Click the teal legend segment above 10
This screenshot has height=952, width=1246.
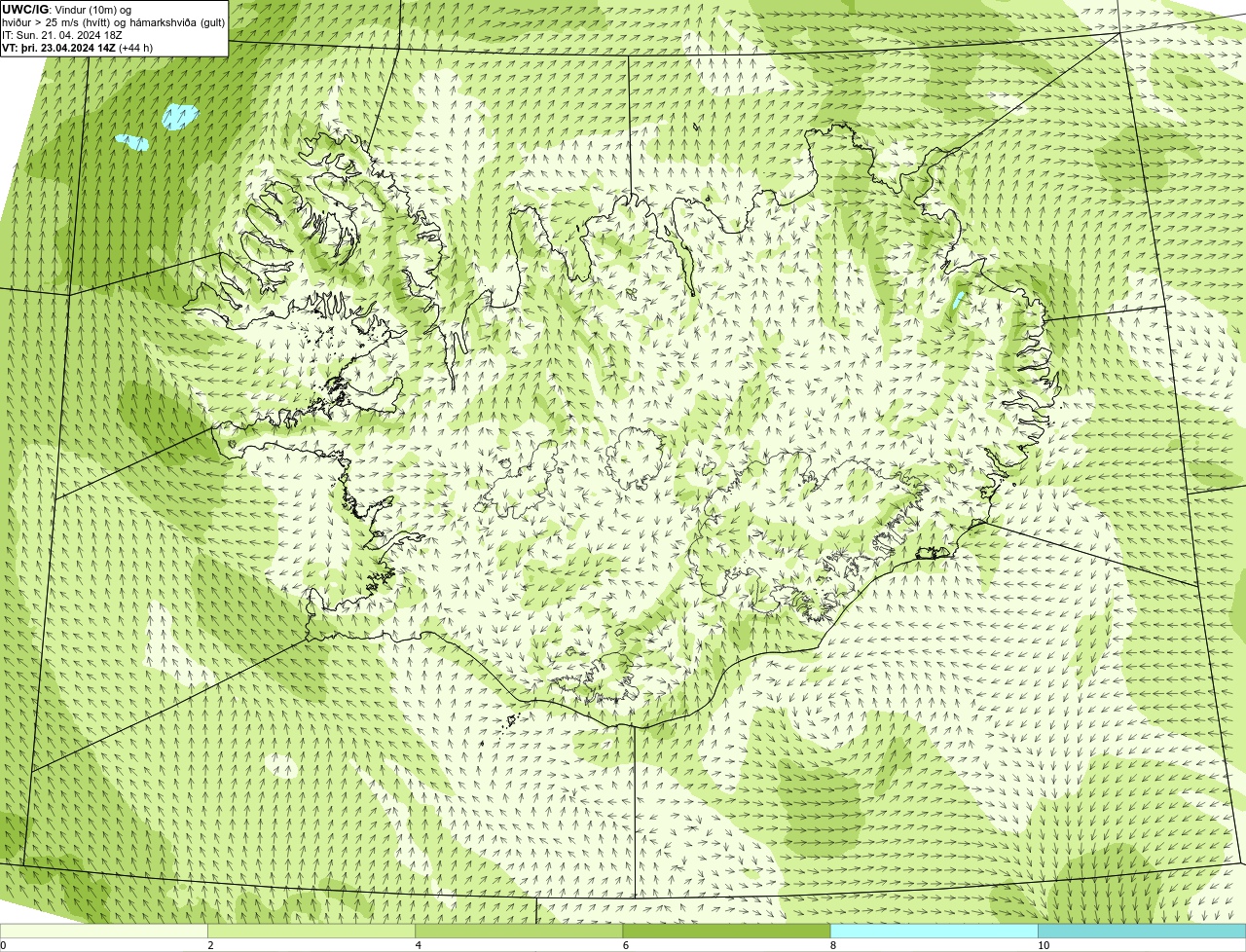[1142, 931]
